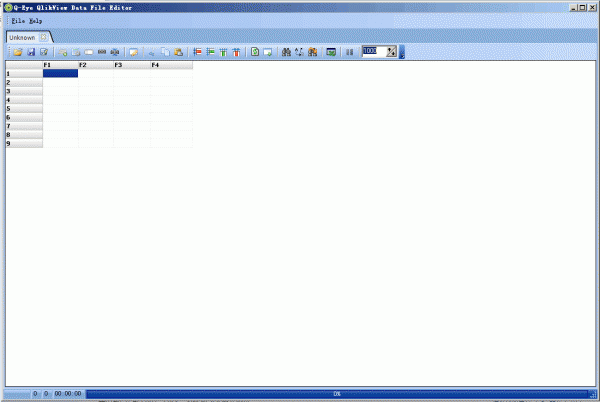Expand the toolbar overflow options arrow
The image size is (600, 402).
[402, 52]
